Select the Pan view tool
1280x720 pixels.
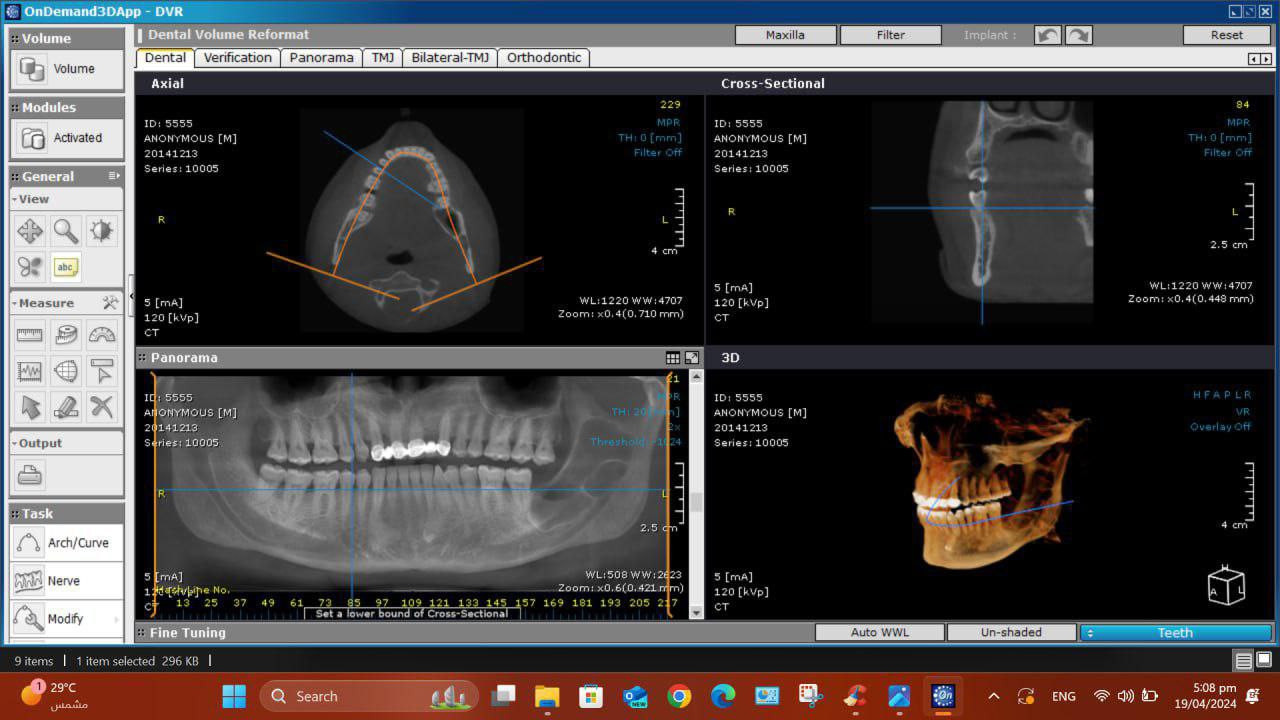[x=30, y=231]
